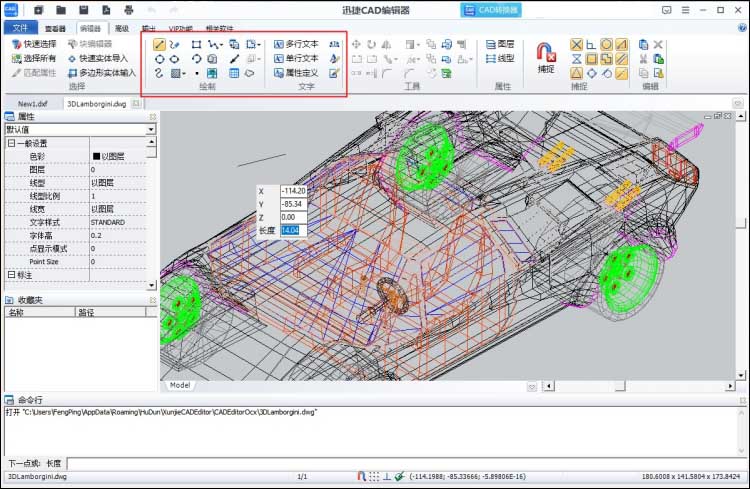The image size is (750, 489).
Task: Switch to the 高级 ribbon tab
Action: 122,29
